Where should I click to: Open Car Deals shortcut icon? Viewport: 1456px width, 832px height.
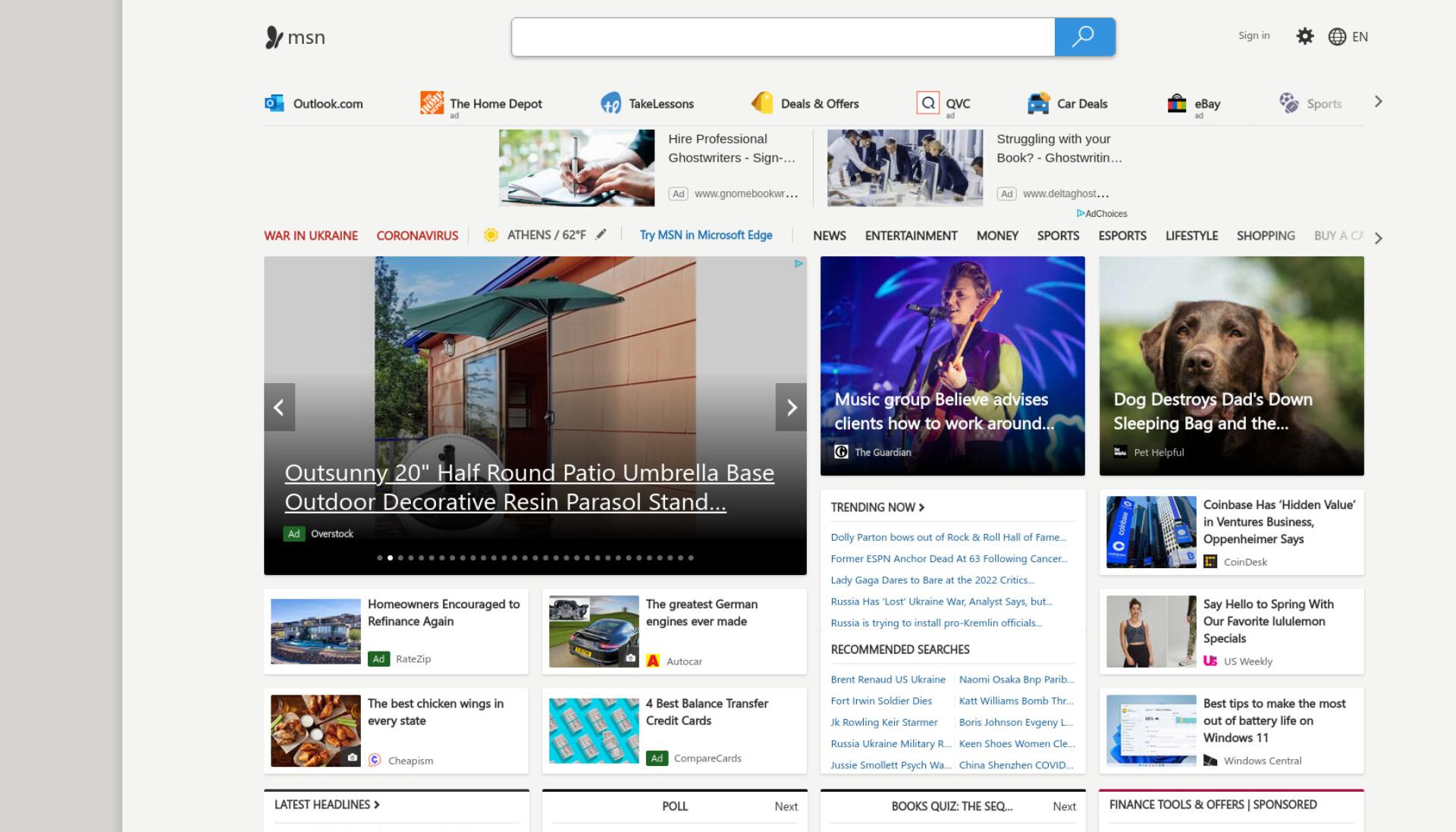click(x=1038, y=103)
